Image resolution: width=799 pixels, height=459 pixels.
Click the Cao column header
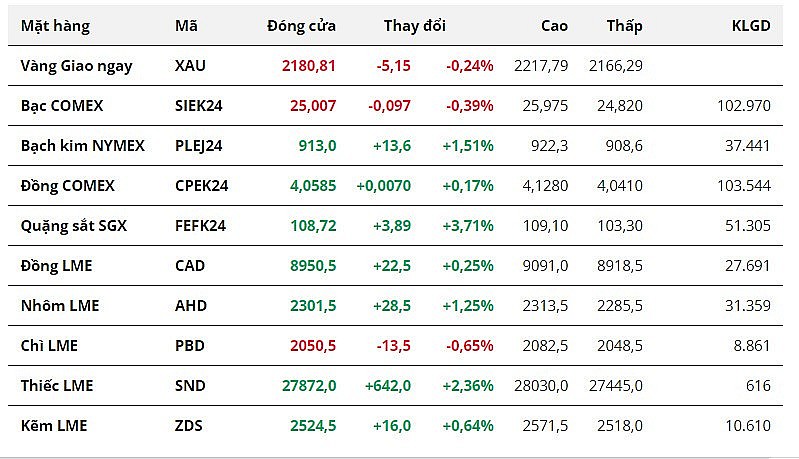point(554,26)
